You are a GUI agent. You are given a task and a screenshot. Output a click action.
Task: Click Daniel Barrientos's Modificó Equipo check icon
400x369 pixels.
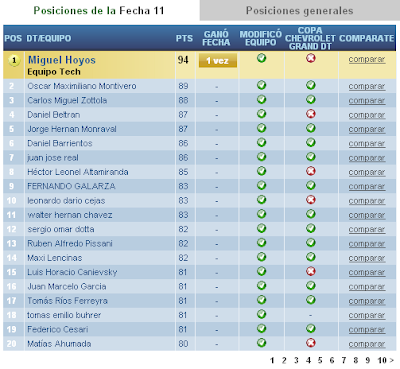point(262,143)
